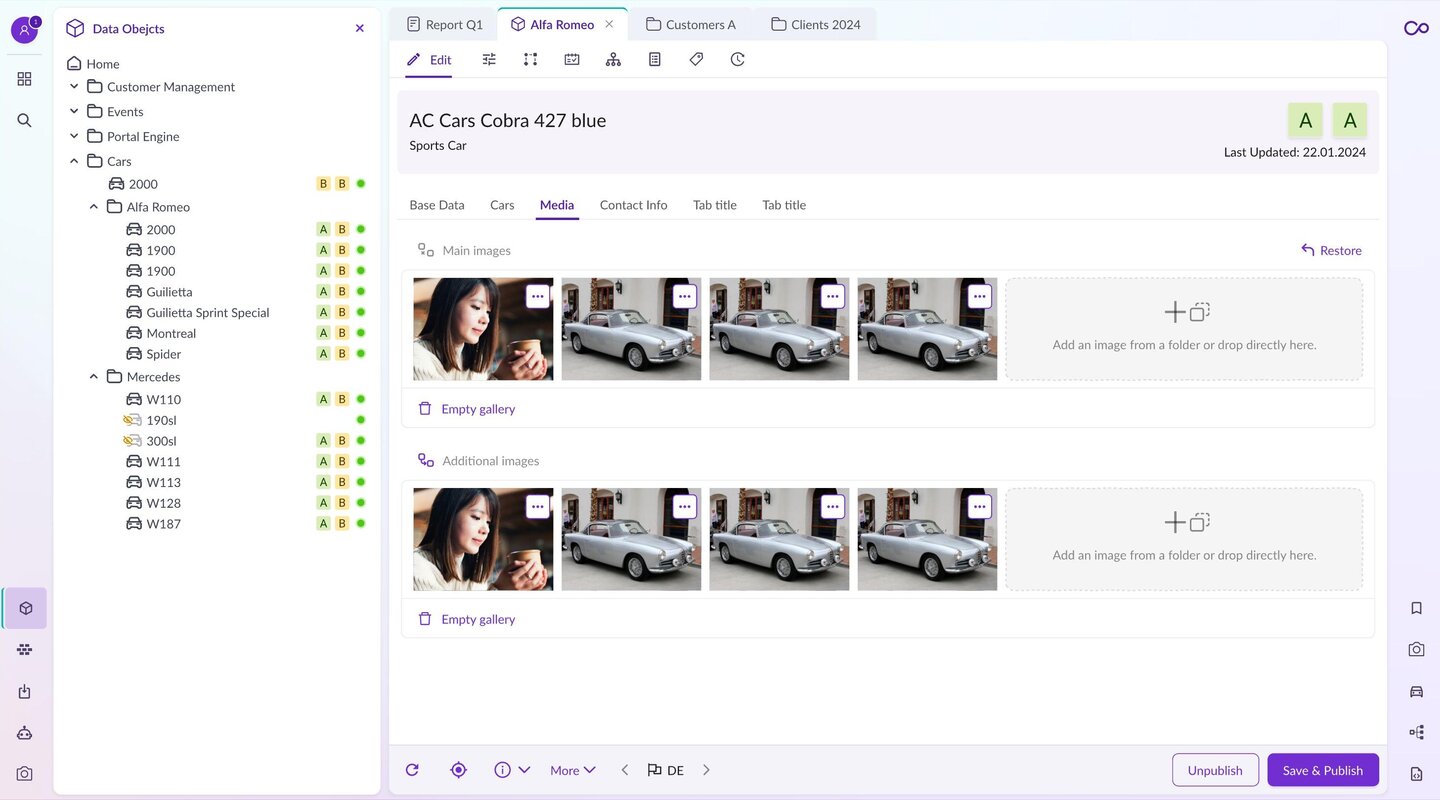Viewport: 1440px width, 800px height.
Task: Click the Save & Publish button
Action: coord(1322,770)
